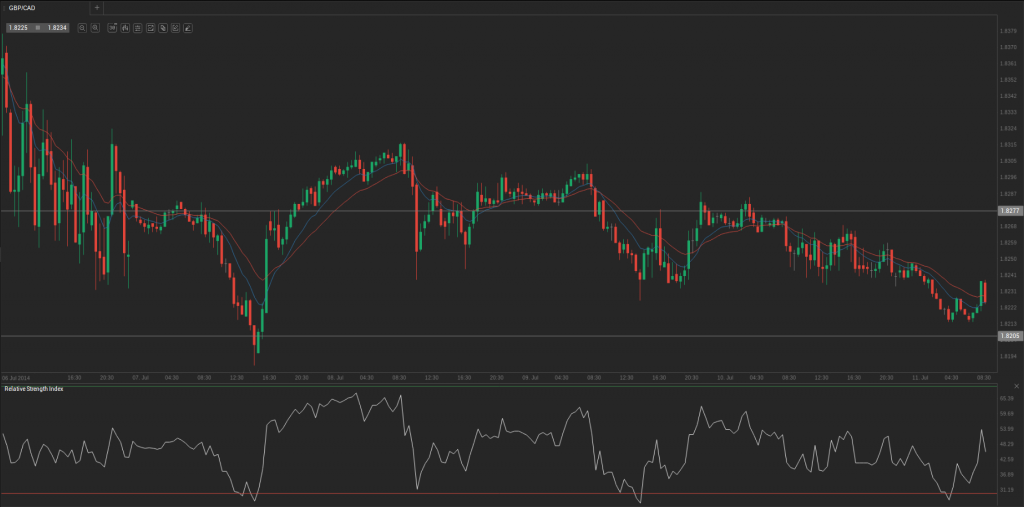1024x507 pixels.
Task: Add a new chart tab with plus
Action: tap(96, 7)
